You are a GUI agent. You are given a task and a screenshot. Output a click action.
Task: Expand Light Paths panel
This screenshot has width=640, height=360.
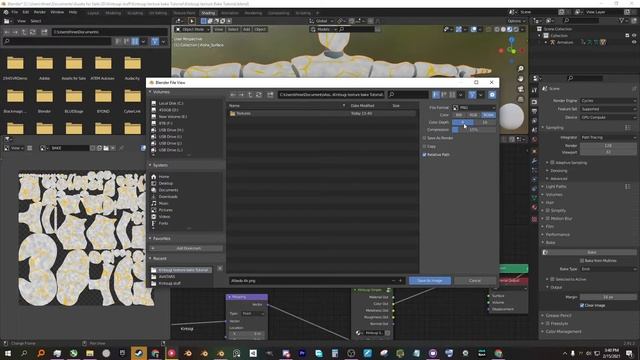[556, 187]
